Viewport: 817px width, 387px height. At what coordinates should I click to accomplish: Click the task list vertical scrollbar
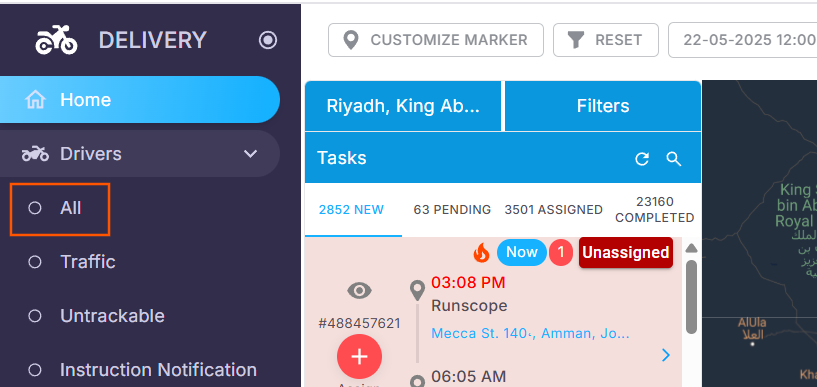691,297
